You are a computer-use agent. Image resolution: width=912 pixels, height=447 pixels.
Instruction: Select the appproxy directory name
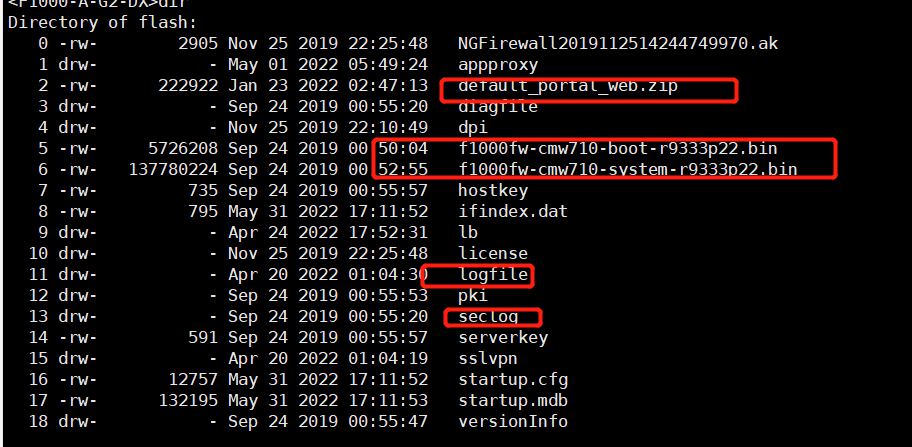498,65
